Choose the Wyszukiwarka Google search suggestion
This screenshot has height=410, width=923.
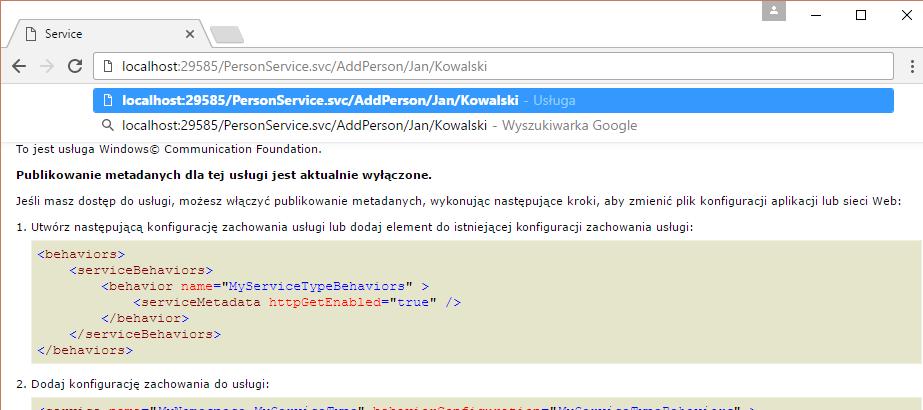(493, 125)
